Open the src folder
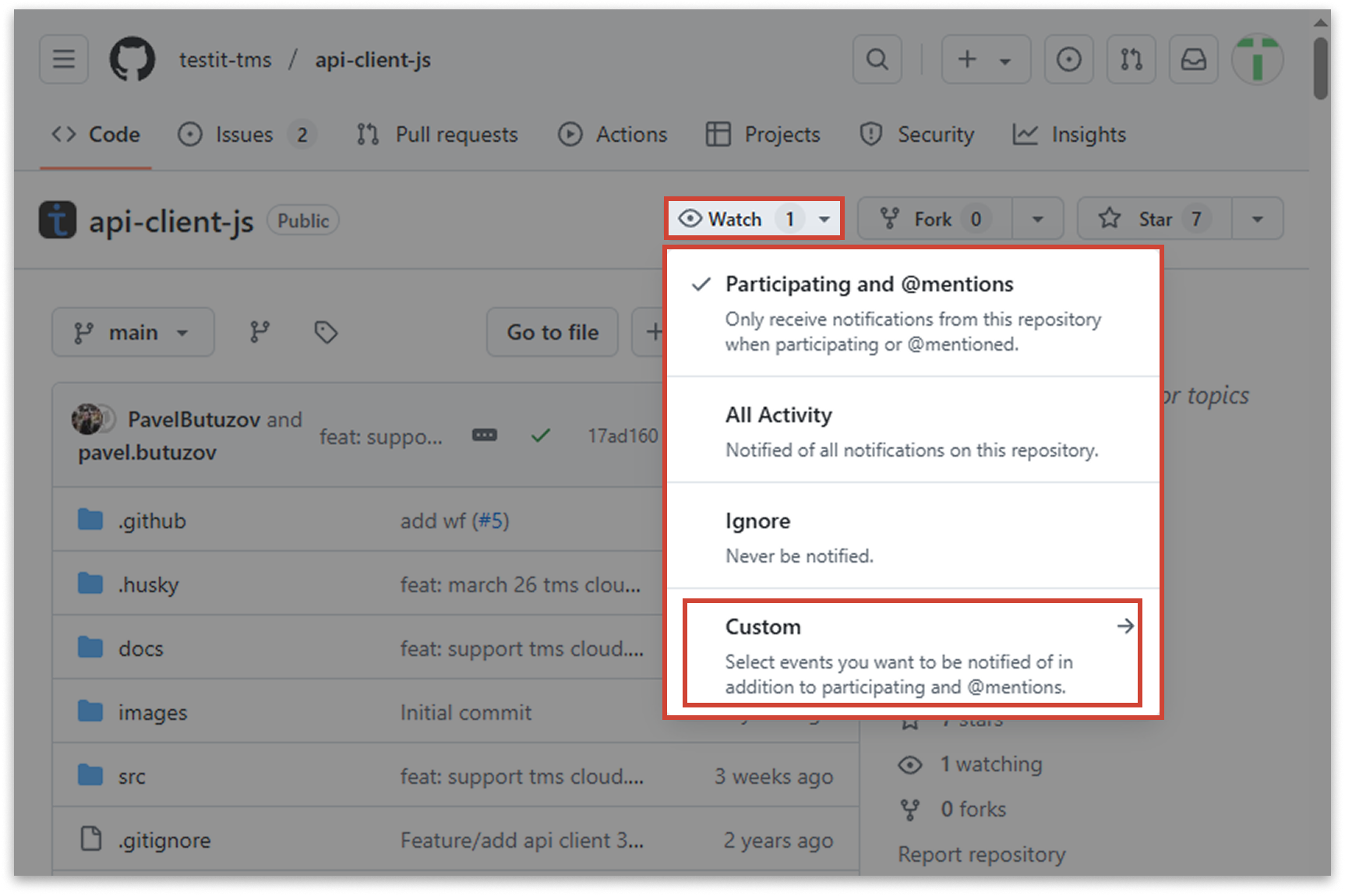This screenshot has width=1345, height=896. 132,776
